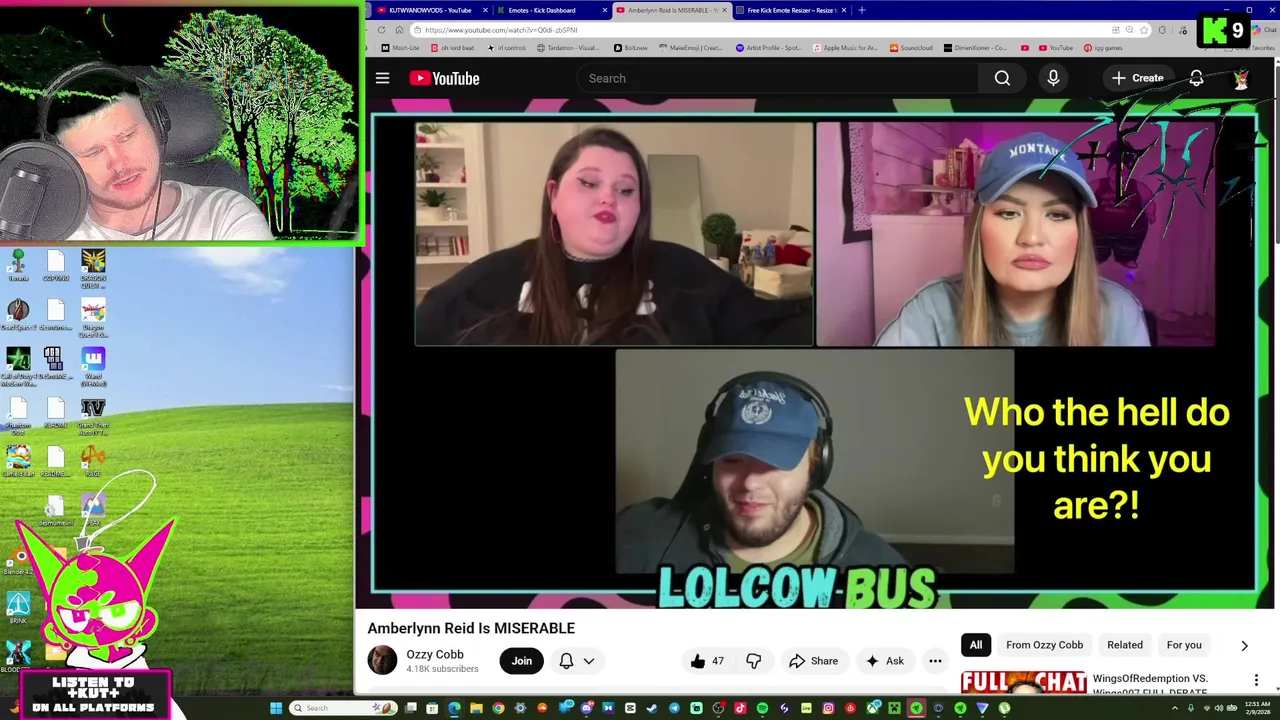Select the All filter chip
The height and width of the screenshot is (720, 1280).
[x=976, y=645]
